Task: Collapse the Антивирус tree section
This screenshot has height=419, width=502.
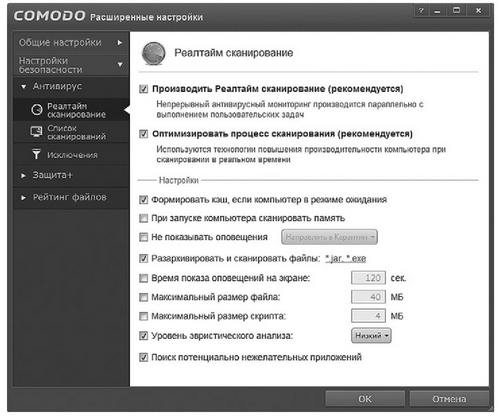Action: tap(23, 87)
